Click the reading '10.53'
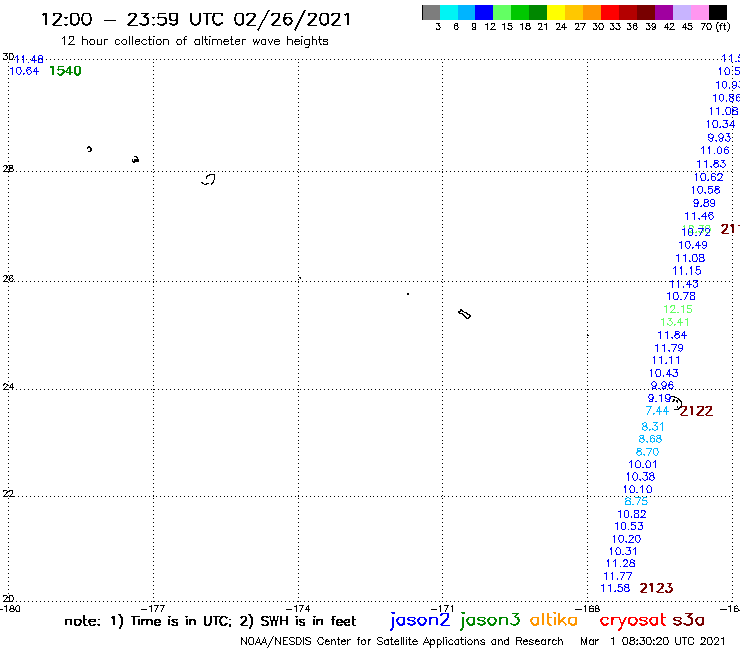Screen dimensions: 740x650 click(x=629, y=526)
